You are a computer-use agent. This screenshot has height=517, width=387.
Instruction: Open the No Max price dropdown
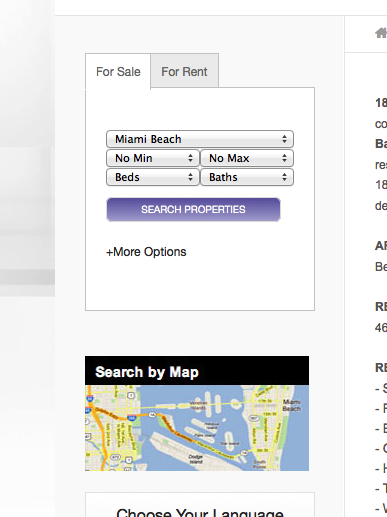247,158
